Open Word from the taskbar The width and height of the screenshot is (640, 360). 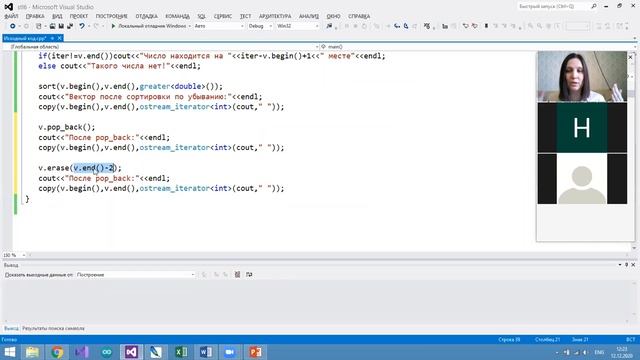tap(206, 352)
